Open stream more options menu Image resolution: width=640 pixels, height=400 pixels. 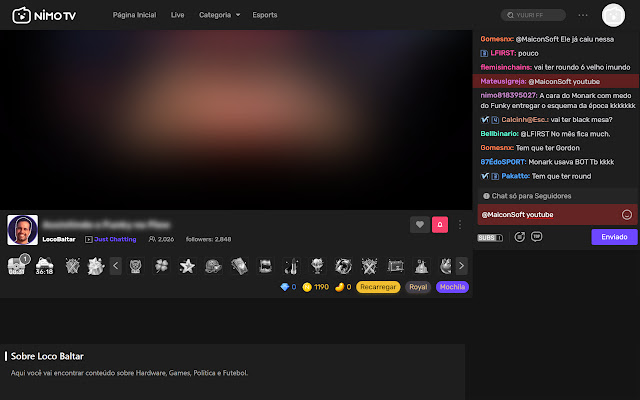pyautogui.click(x=459, y=225)
